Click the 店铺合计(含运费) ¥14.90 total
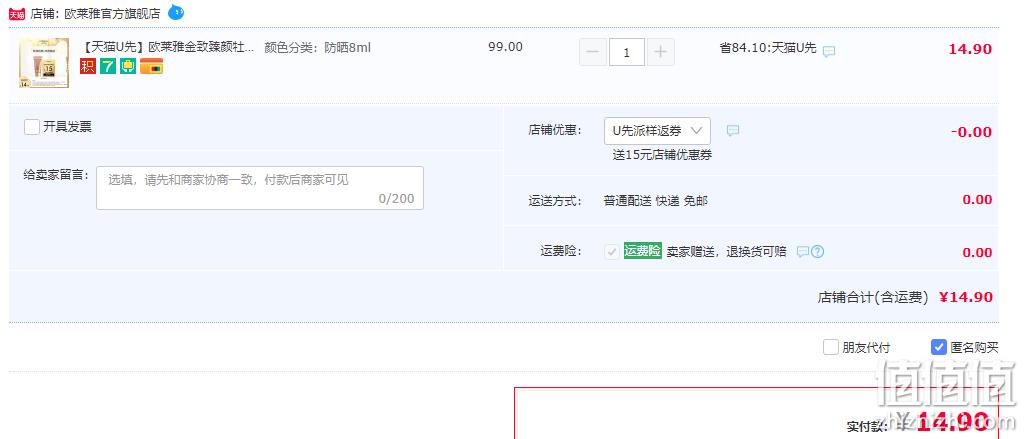 (x=905, y=297)
